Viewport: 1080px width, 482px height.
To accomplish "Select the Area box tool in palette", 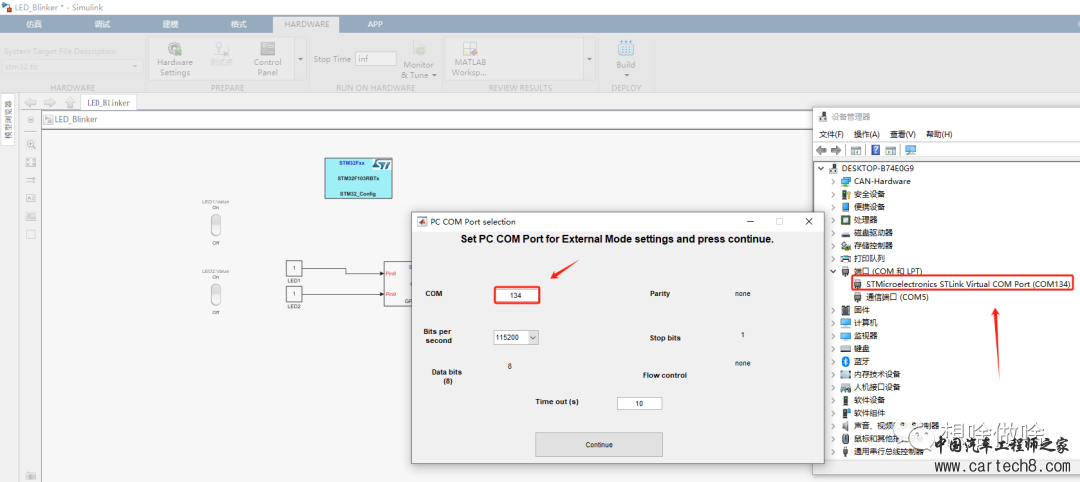I will pos(30,234).
